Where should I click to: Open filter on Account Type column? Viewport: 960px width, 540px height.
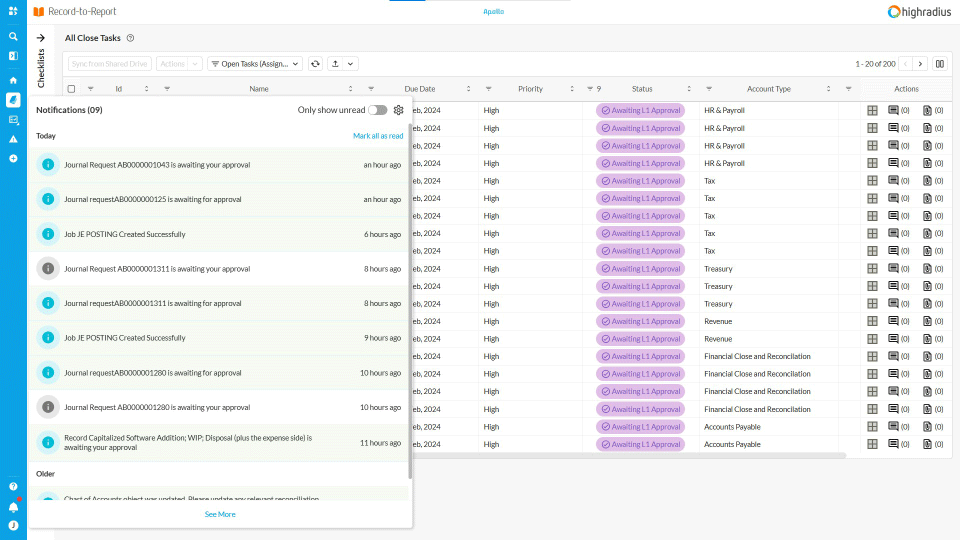[709, 89]
